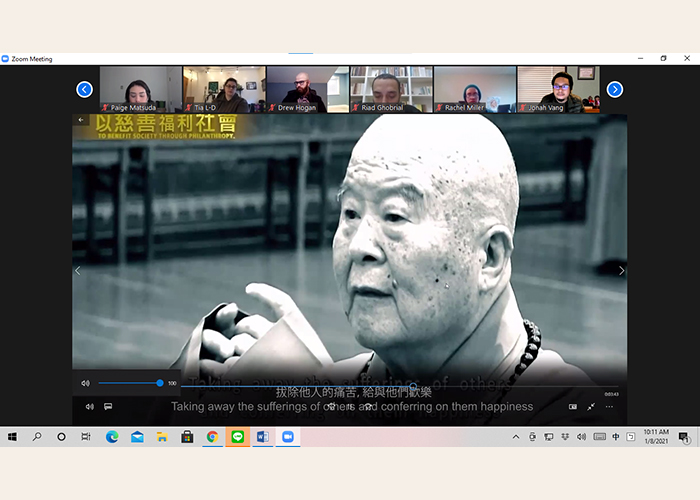Skip forward thirty seconds in video
This screenshot has width=700, height=500.
(368, 406)
